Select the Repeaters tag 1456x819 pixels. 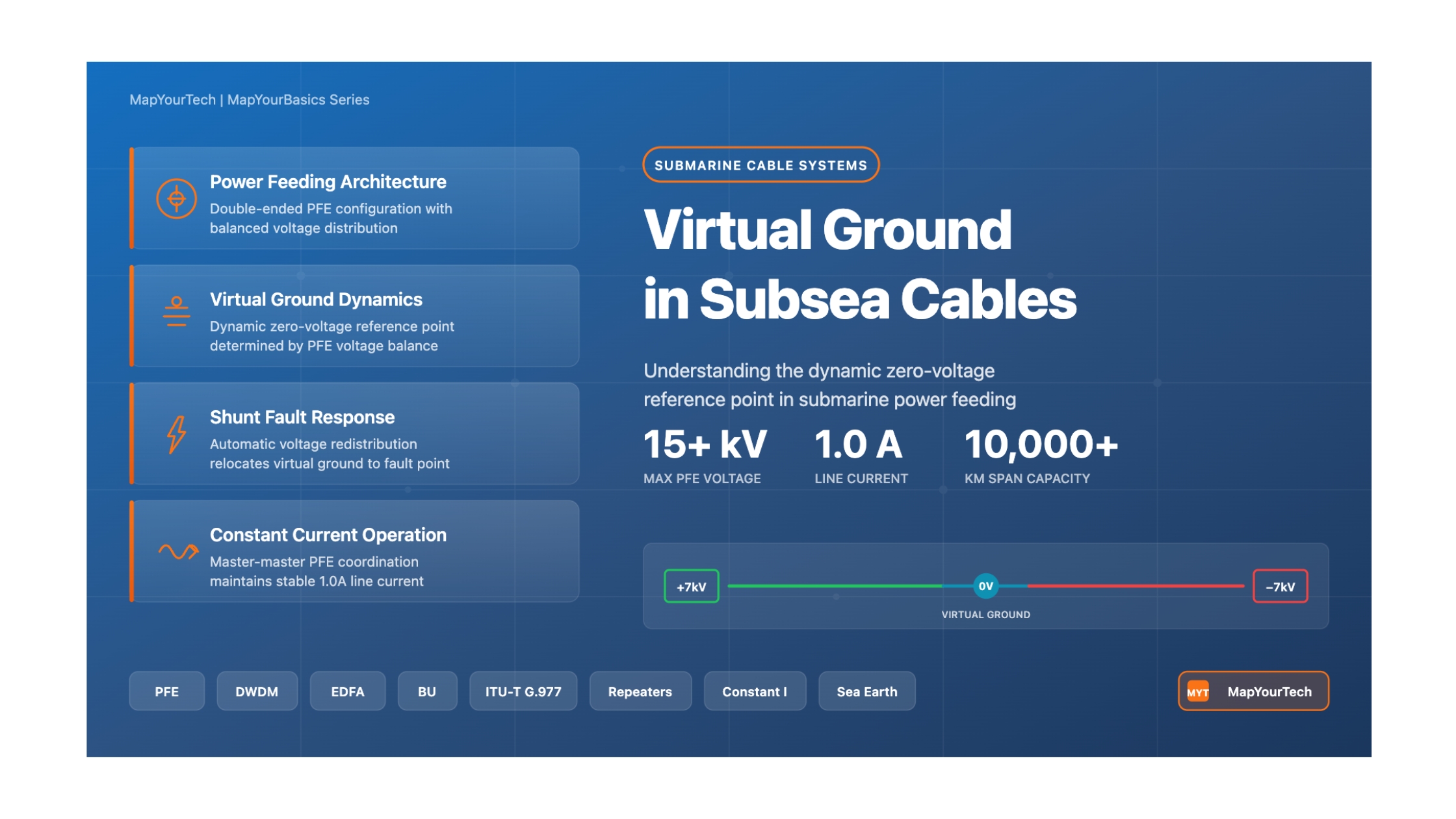tap(640, 692)
